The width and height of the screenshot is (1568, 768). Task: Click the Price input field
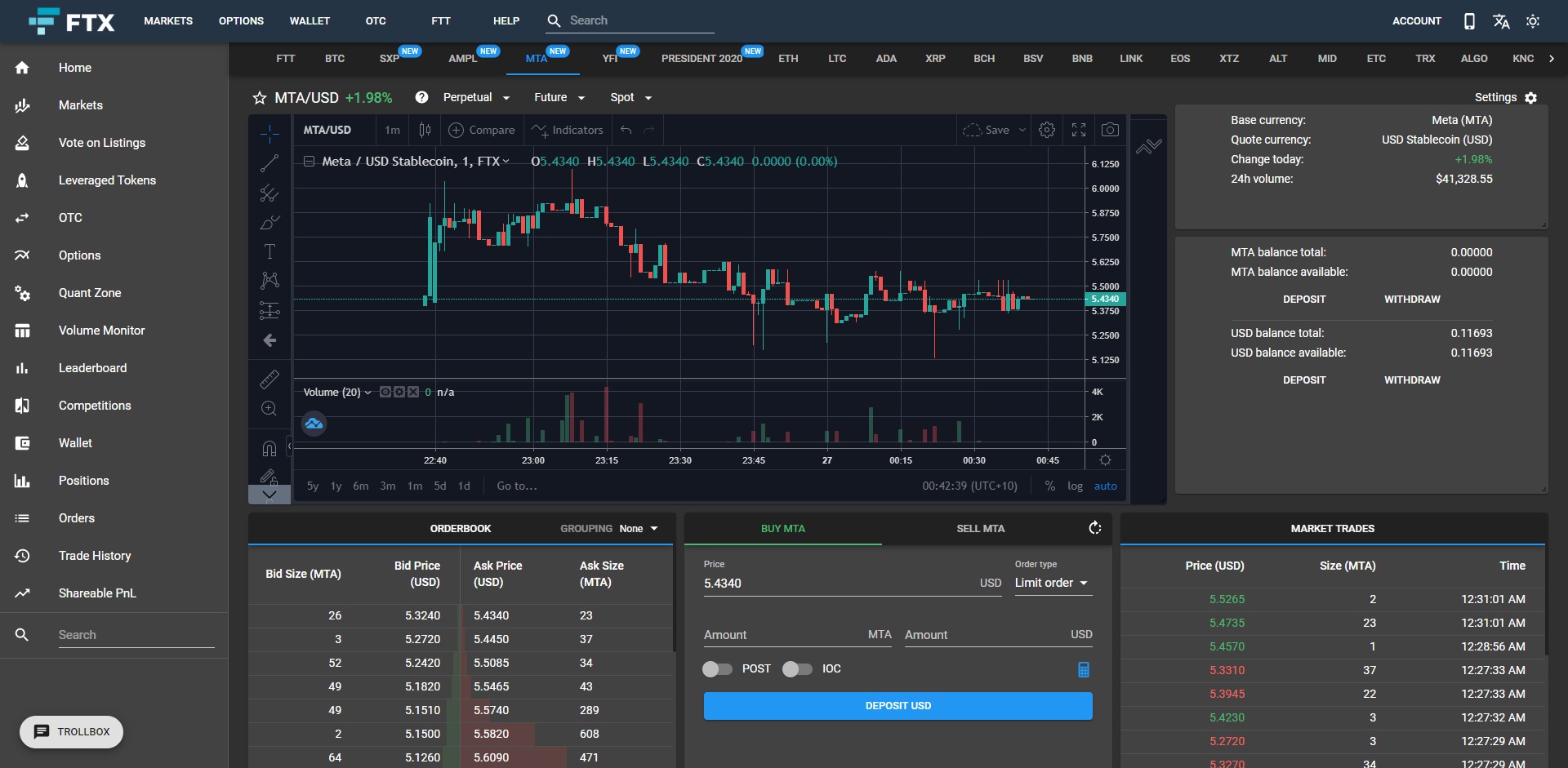click(853, 583)
